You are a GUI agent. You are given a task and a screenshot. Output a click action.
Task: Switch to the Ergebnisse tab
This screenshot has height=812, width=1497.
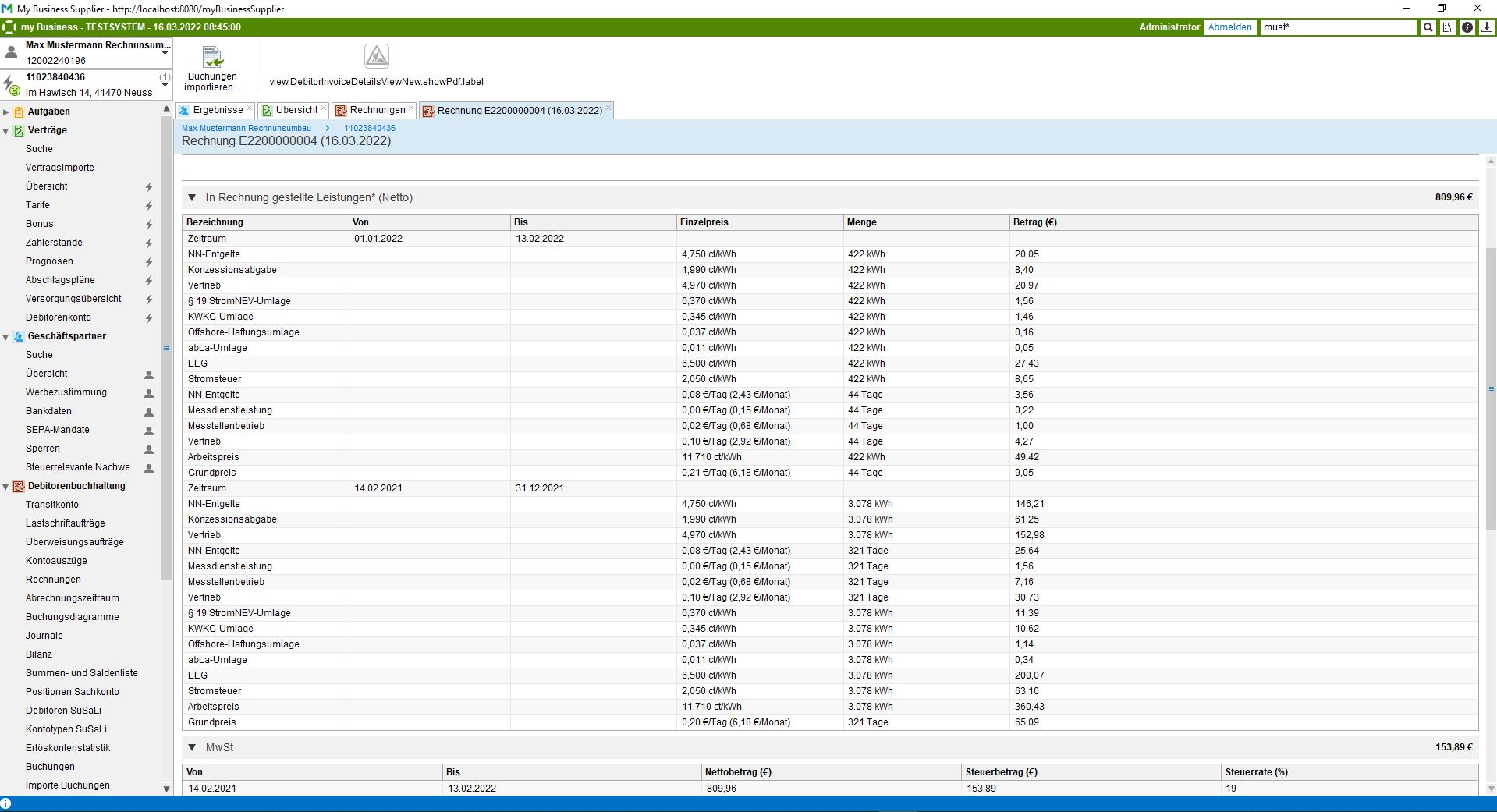(x=217, y=110)
